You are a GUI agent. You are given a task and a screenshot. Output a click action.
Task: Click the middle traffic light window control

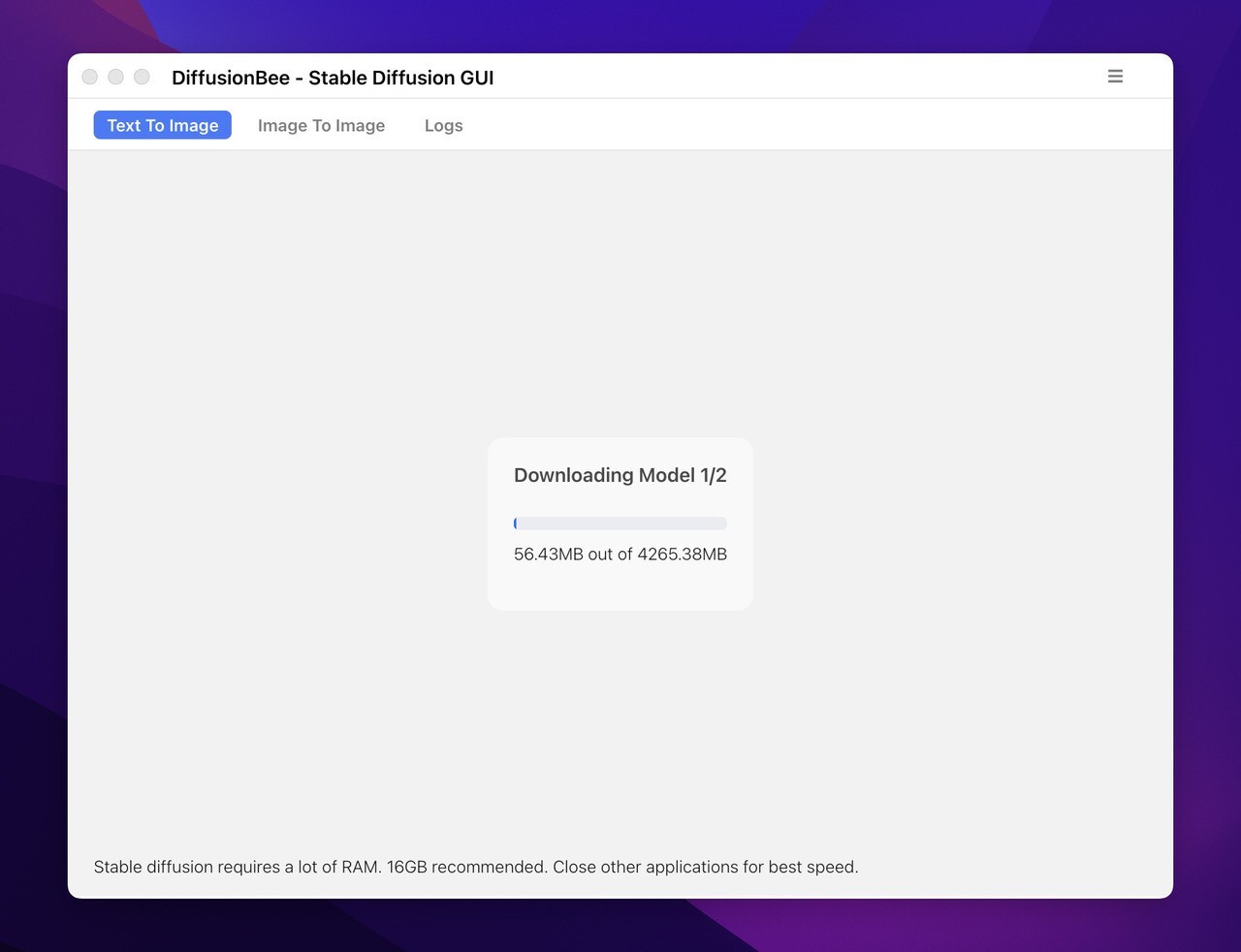pyautogui.click(x=115, y=77)
